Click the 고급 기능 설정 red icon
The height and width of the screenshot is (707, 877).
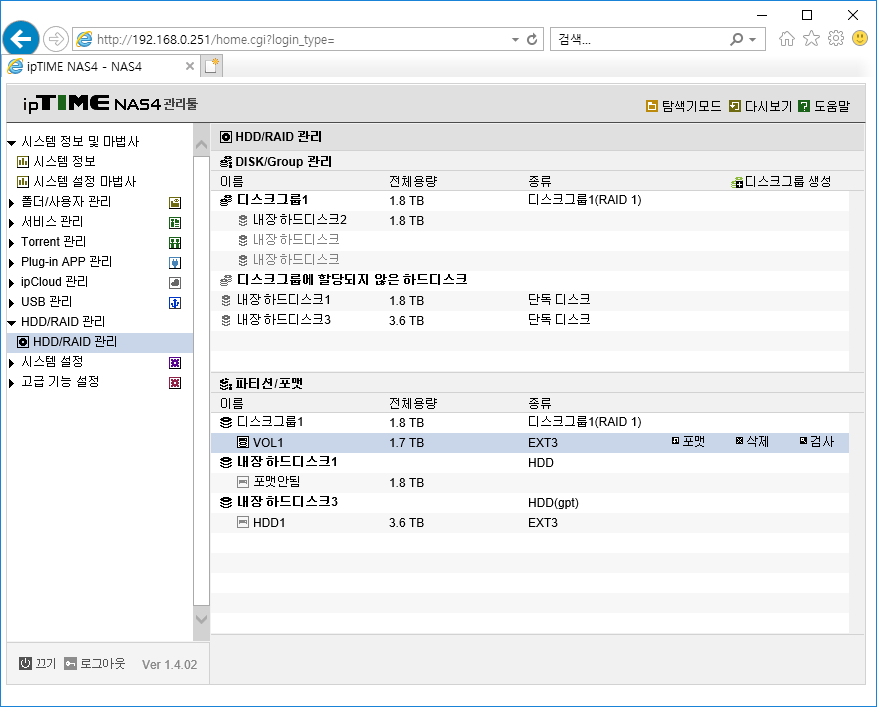coord(175,383)
